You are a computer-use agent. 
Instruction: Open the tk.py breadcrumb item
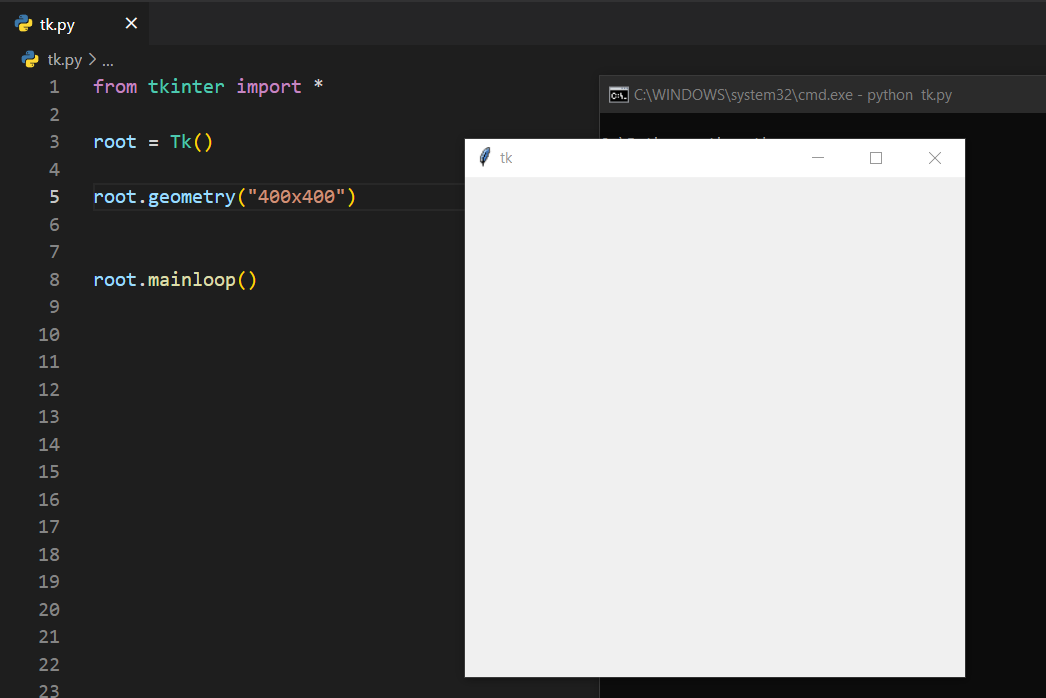[65, 60]
